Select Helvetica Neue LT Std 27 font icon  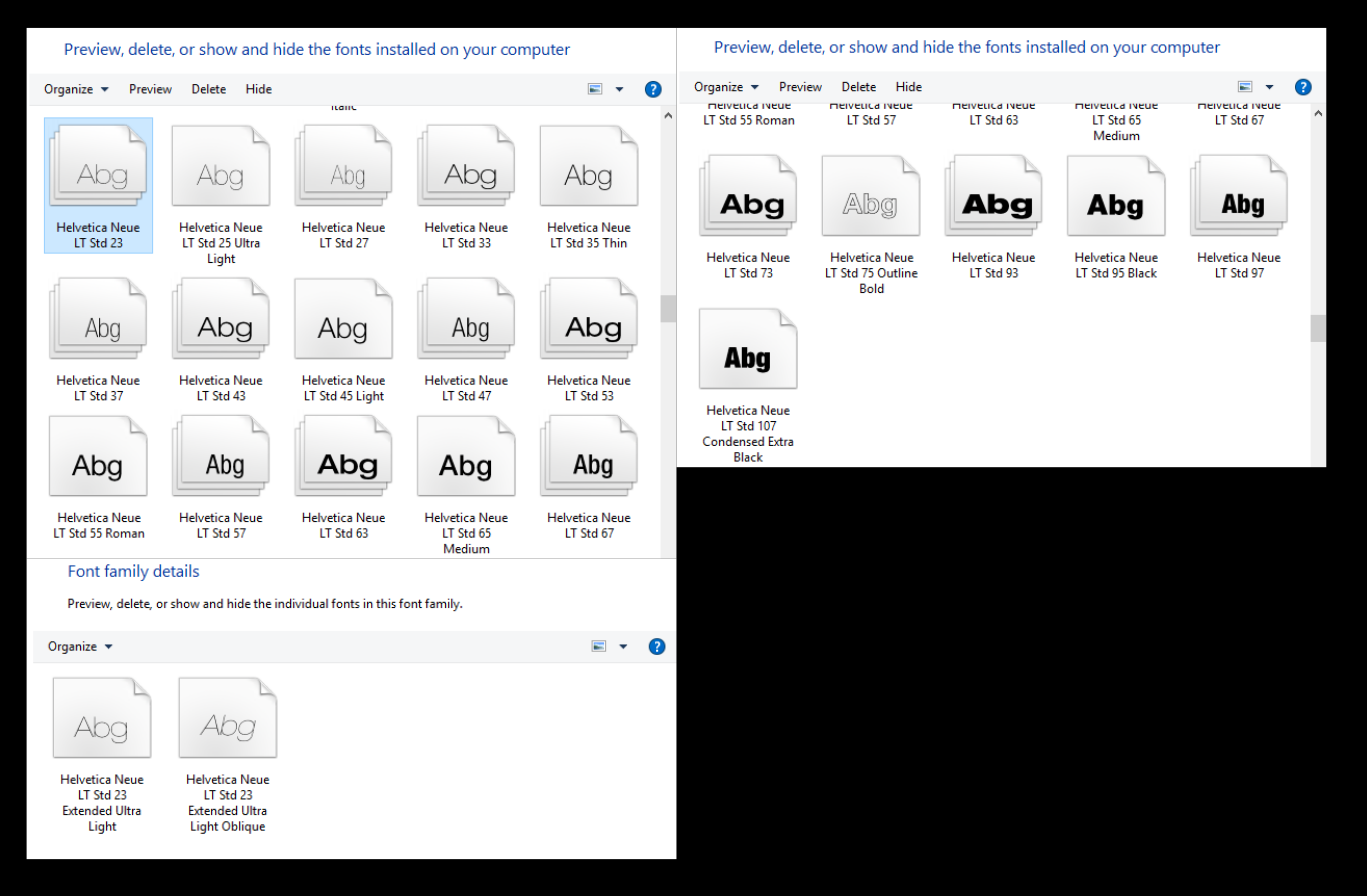(343, 165)
